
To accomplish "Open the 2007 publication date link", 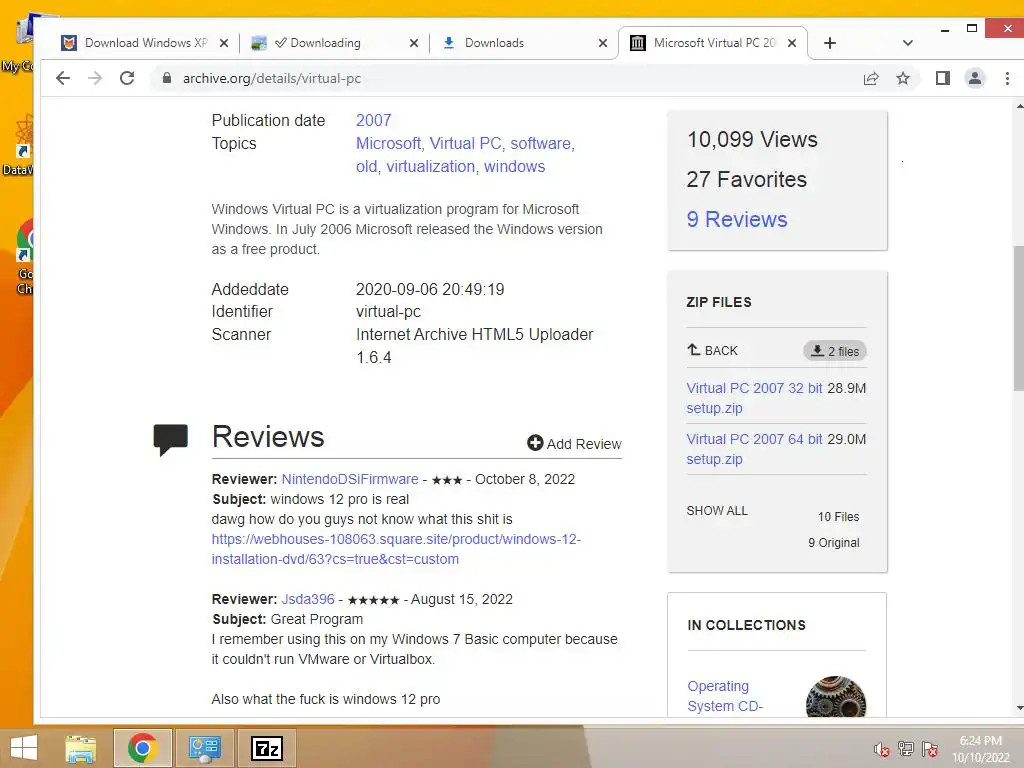I will pos(374,120).
